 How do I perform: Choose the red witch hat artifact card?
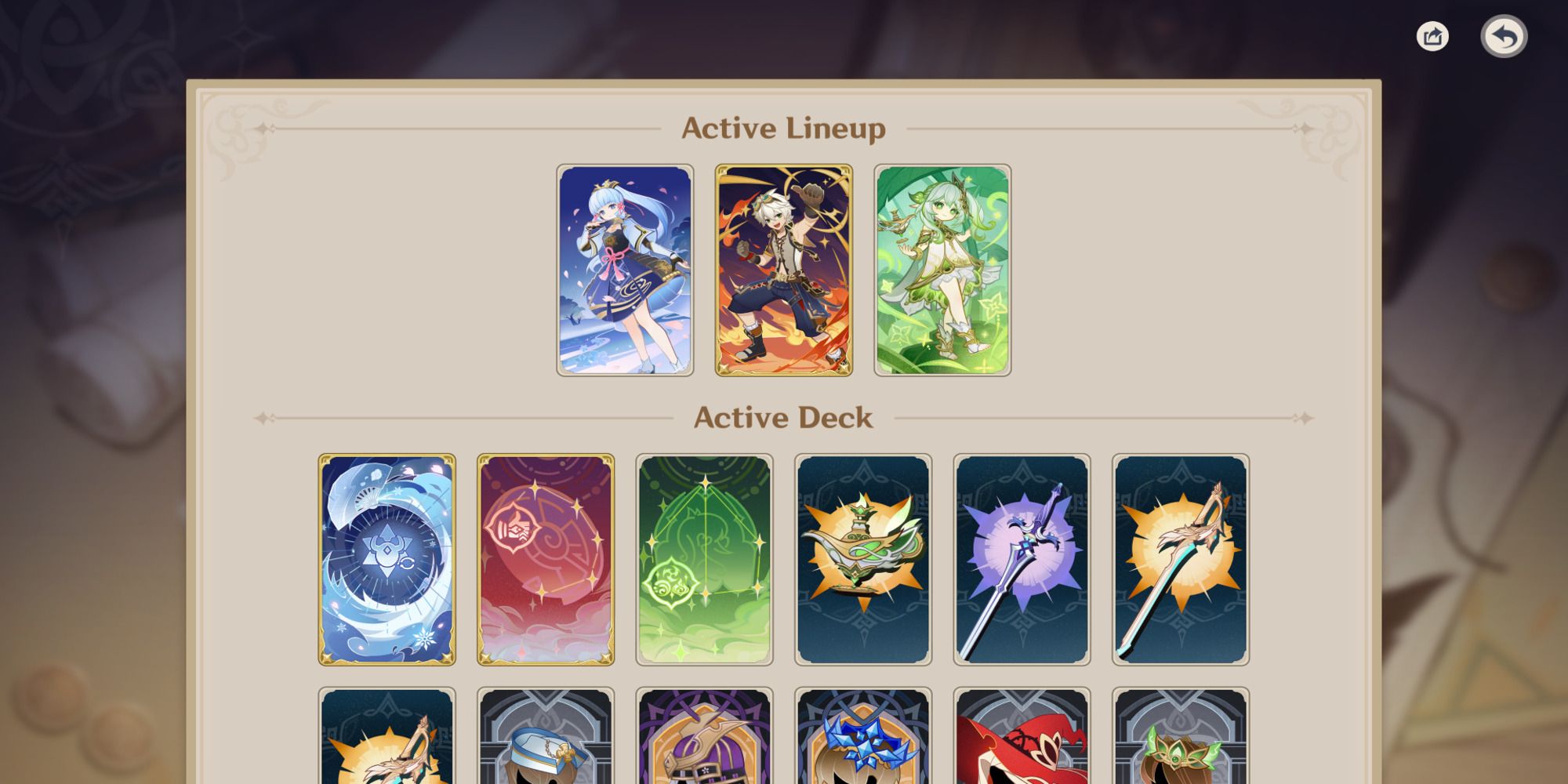[x=1022, y=735]
